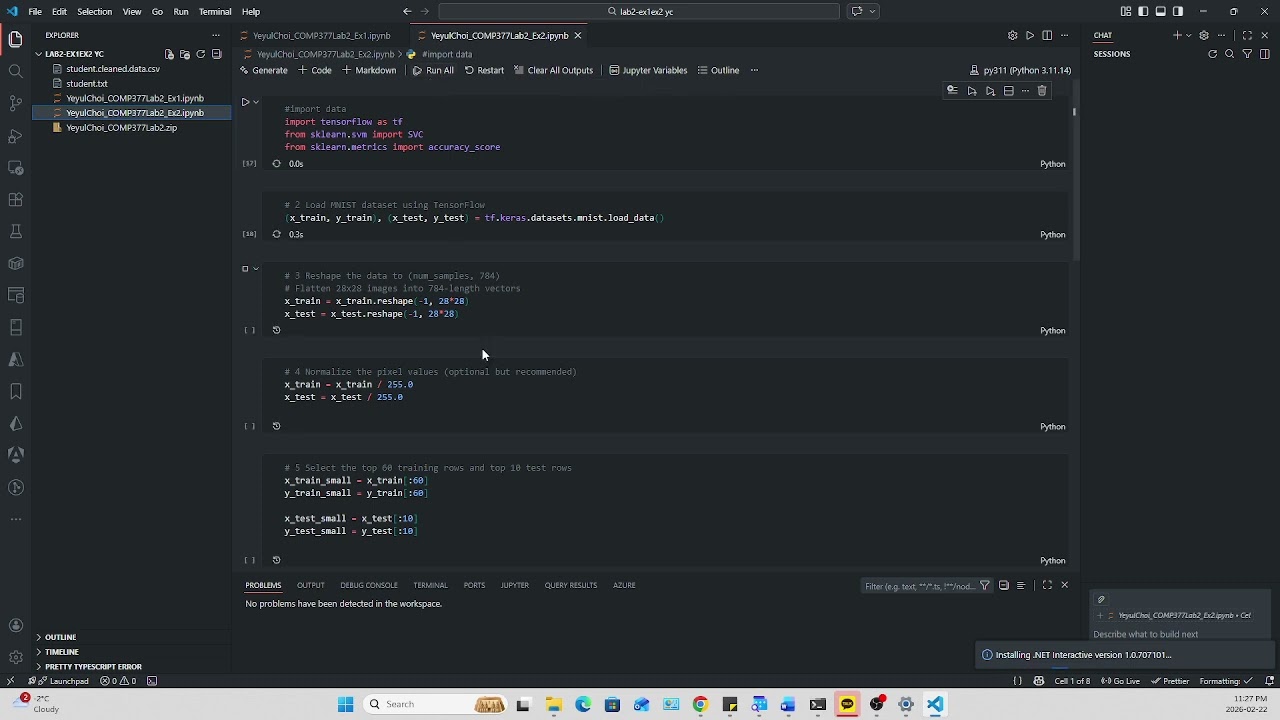Image resolution: width=1280 pixels, height=720 pixels.
Task: Switch to the Debug Console panel tab
Action: point(369,586)
